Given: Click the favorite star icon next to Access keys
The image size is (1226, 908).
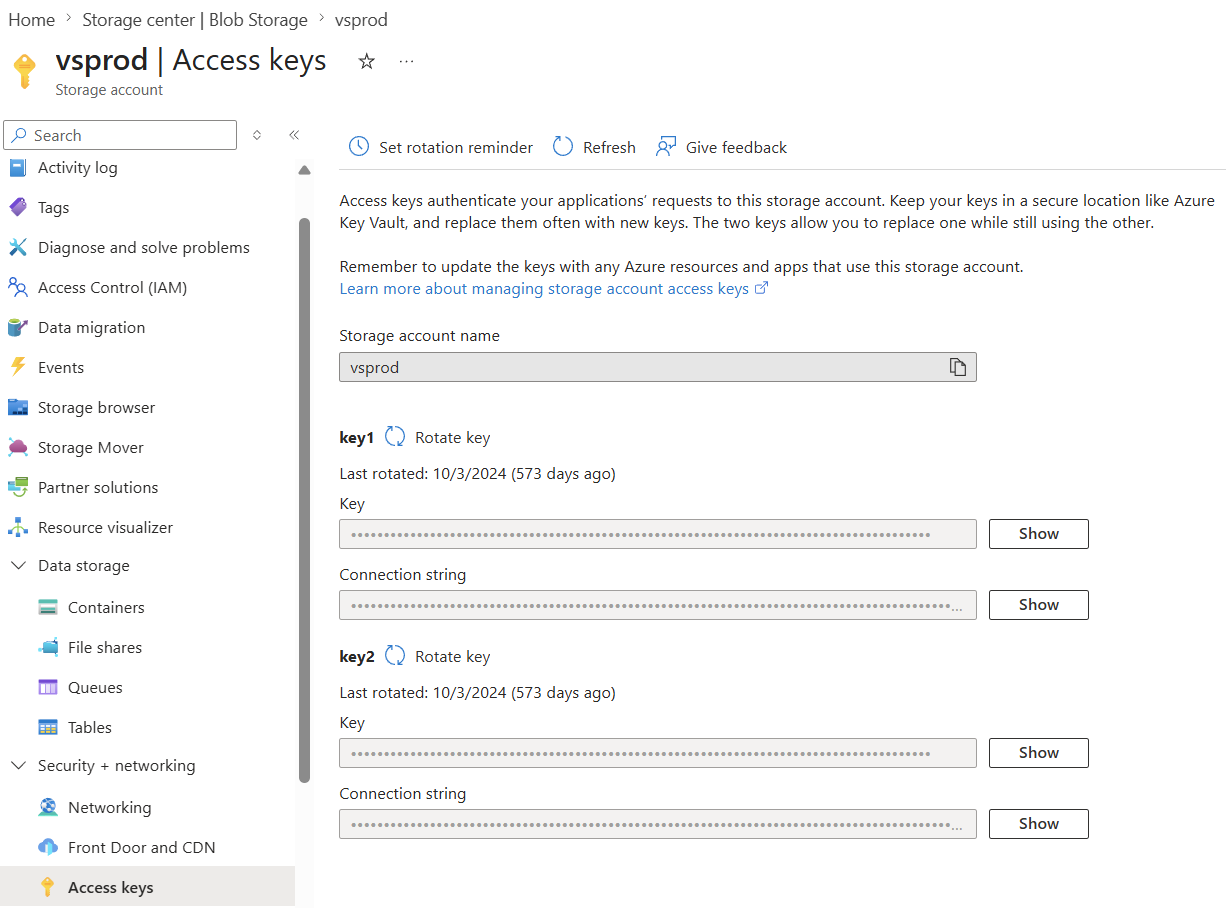Looking at the screenshot, I should (x=367, y=61).
